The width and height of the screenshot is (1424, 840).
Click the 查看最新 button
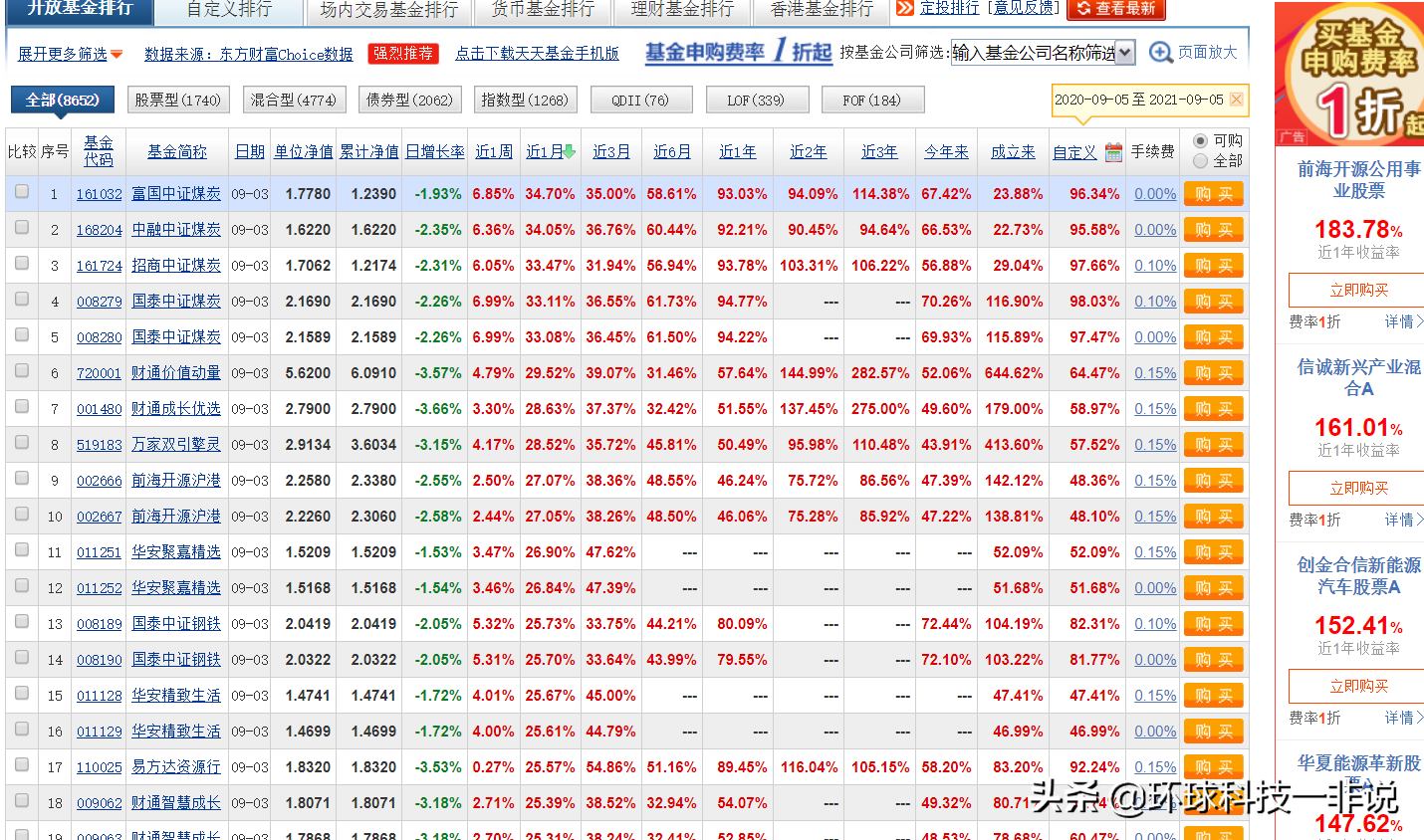(1116, 10)
